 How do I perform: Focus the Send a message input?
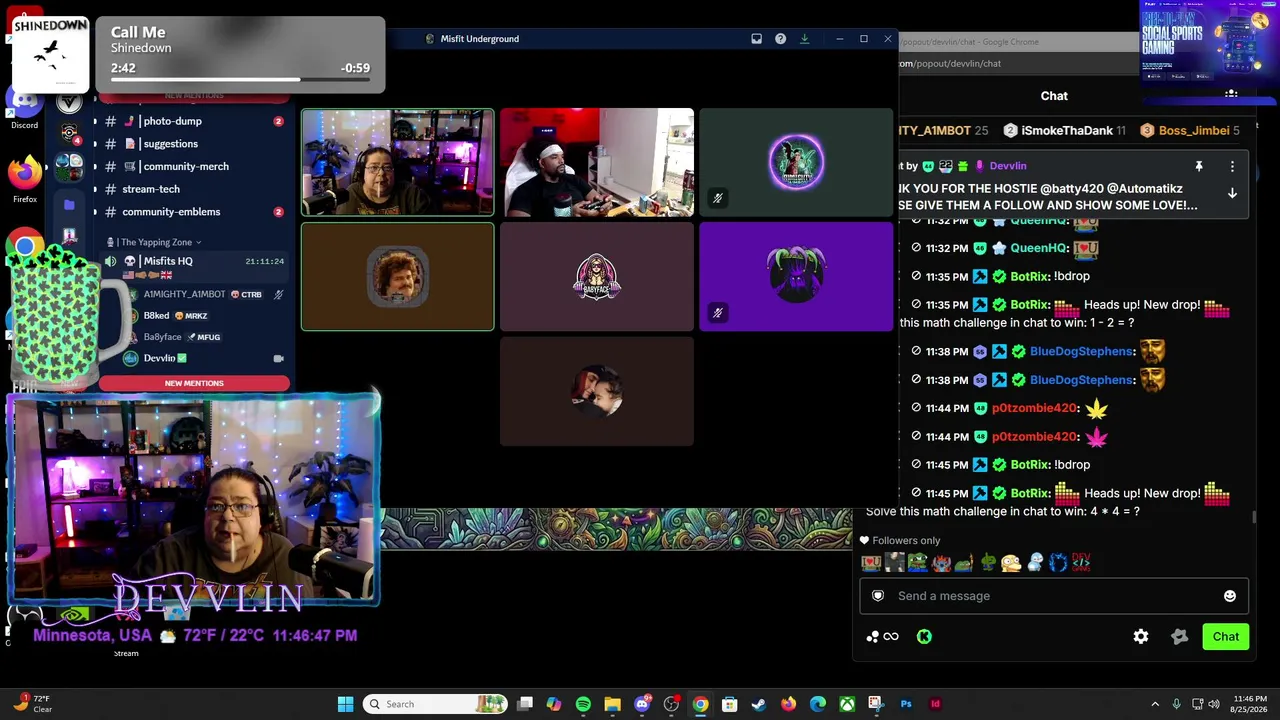coord(1054,596)
